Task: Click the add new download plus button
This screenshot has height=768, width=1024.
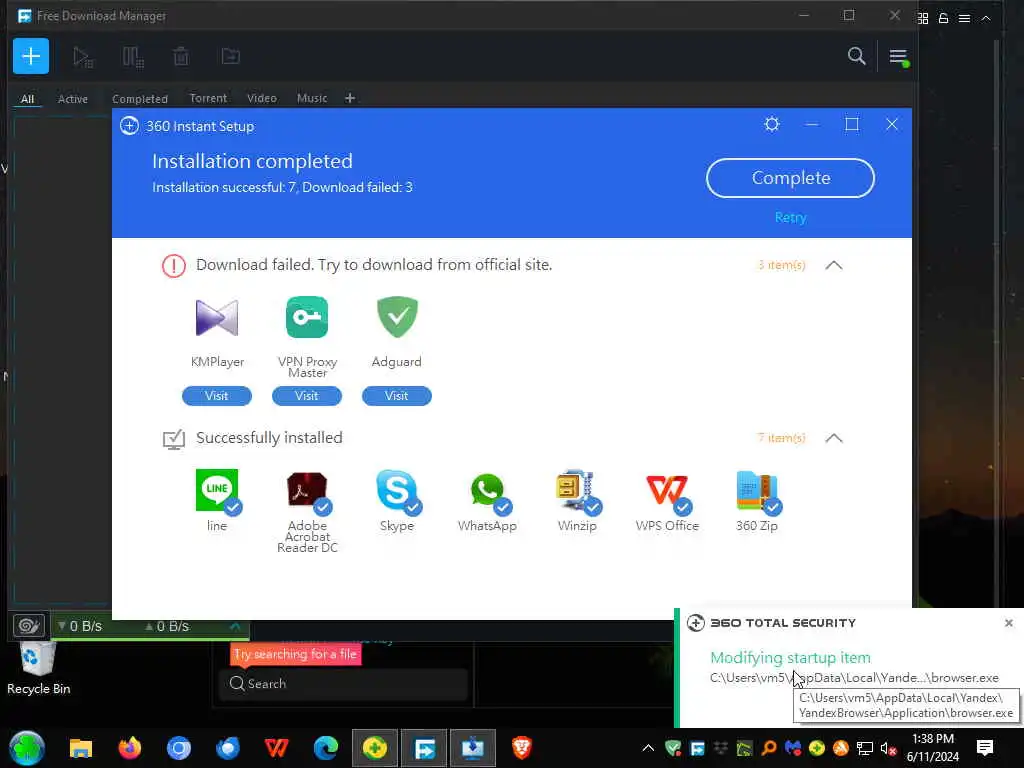Action: pyautogui.click(x=31, y=56)
